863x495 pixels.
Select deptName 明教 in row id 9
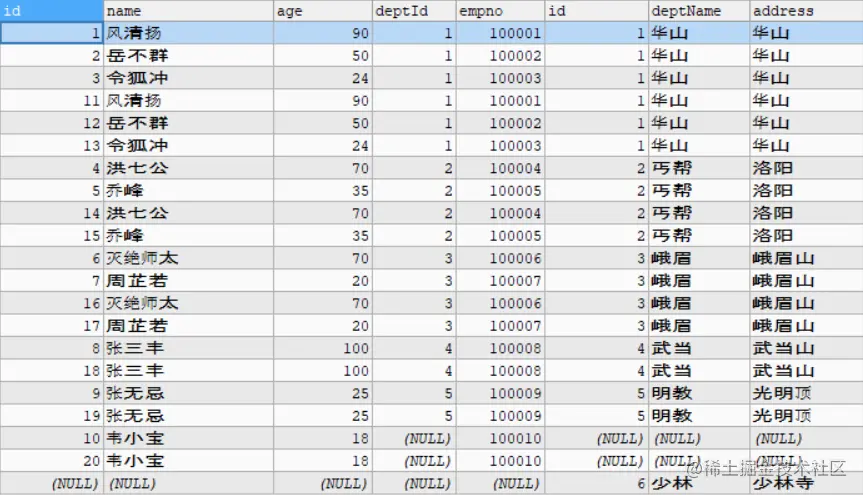(x=698, y=394)
